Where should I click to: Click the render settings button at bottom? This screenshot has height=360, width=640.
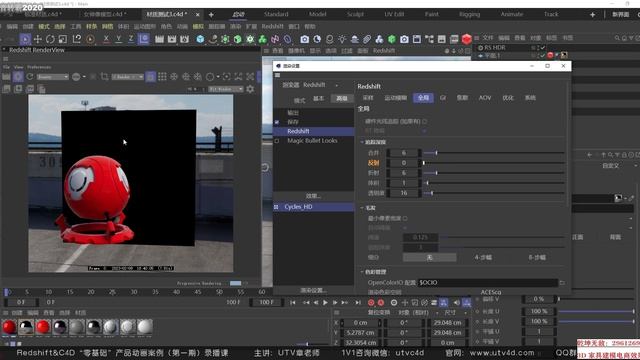click(x=313, y=291)
